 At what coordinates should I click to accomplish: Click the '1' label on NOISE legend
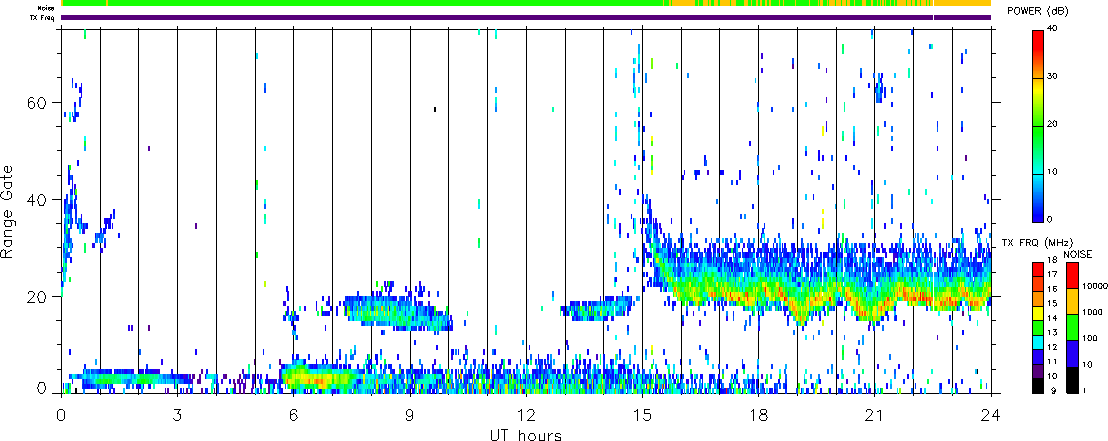tap(1085, 390)
